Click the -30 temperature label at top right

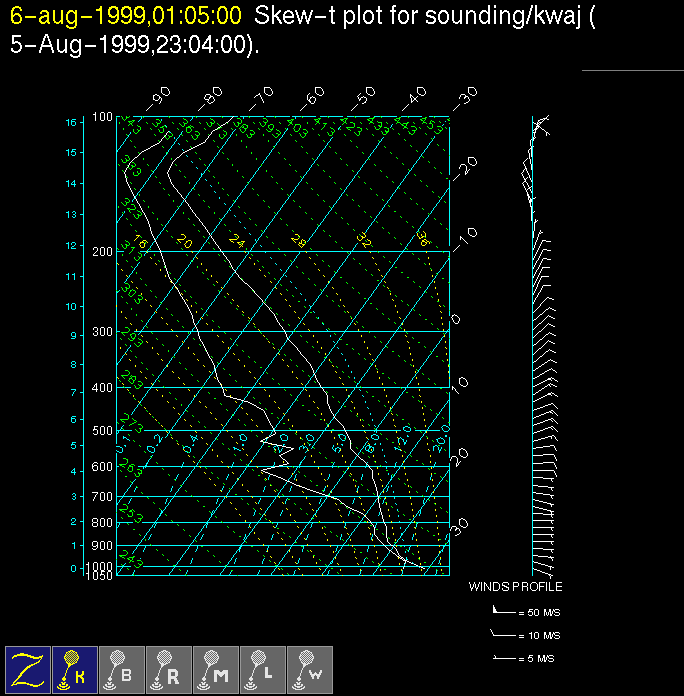(x=463, y=98)
